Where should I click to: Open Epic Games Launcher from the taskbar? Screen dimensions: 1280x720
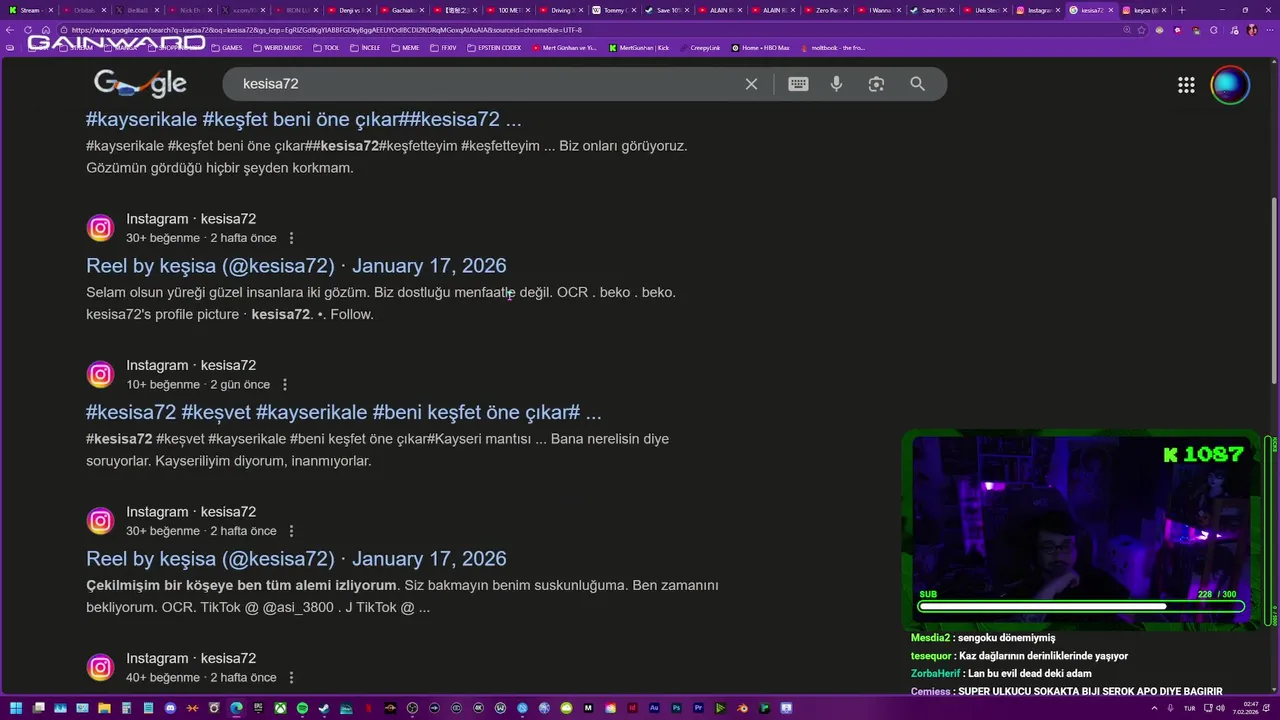click(x=258, y=708)
